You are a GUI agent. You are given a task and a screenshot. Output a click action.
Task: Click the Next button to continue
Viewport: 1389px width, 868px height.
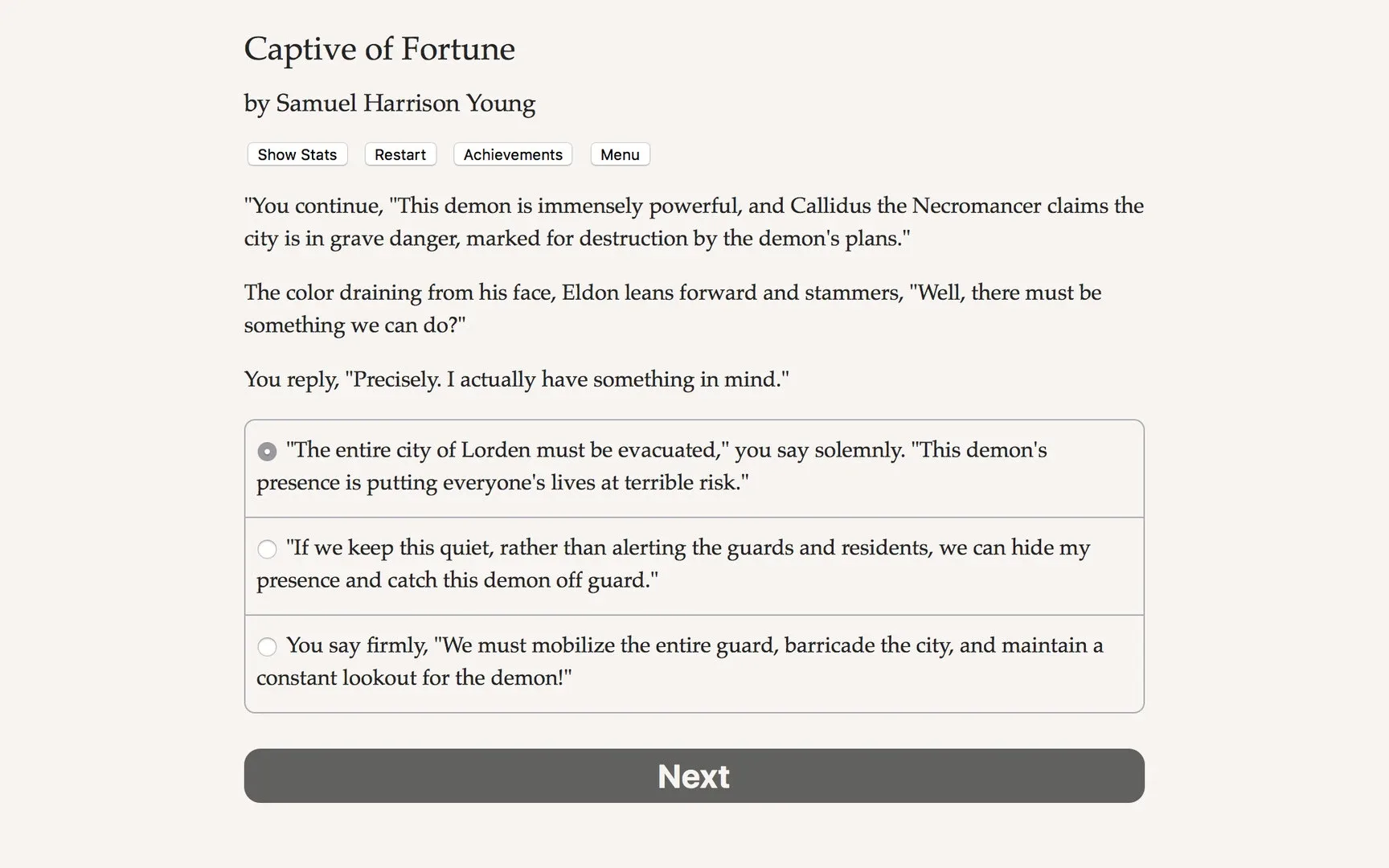point(694,775)
